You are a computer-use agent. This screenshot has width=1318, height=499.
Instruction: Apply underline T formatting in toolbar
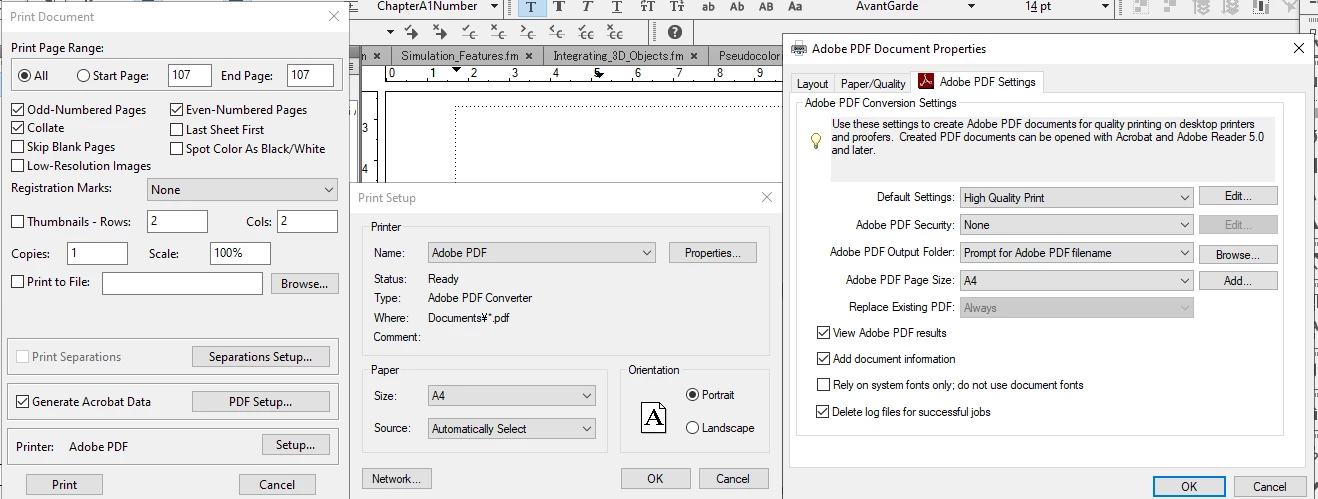click(618, 7)
